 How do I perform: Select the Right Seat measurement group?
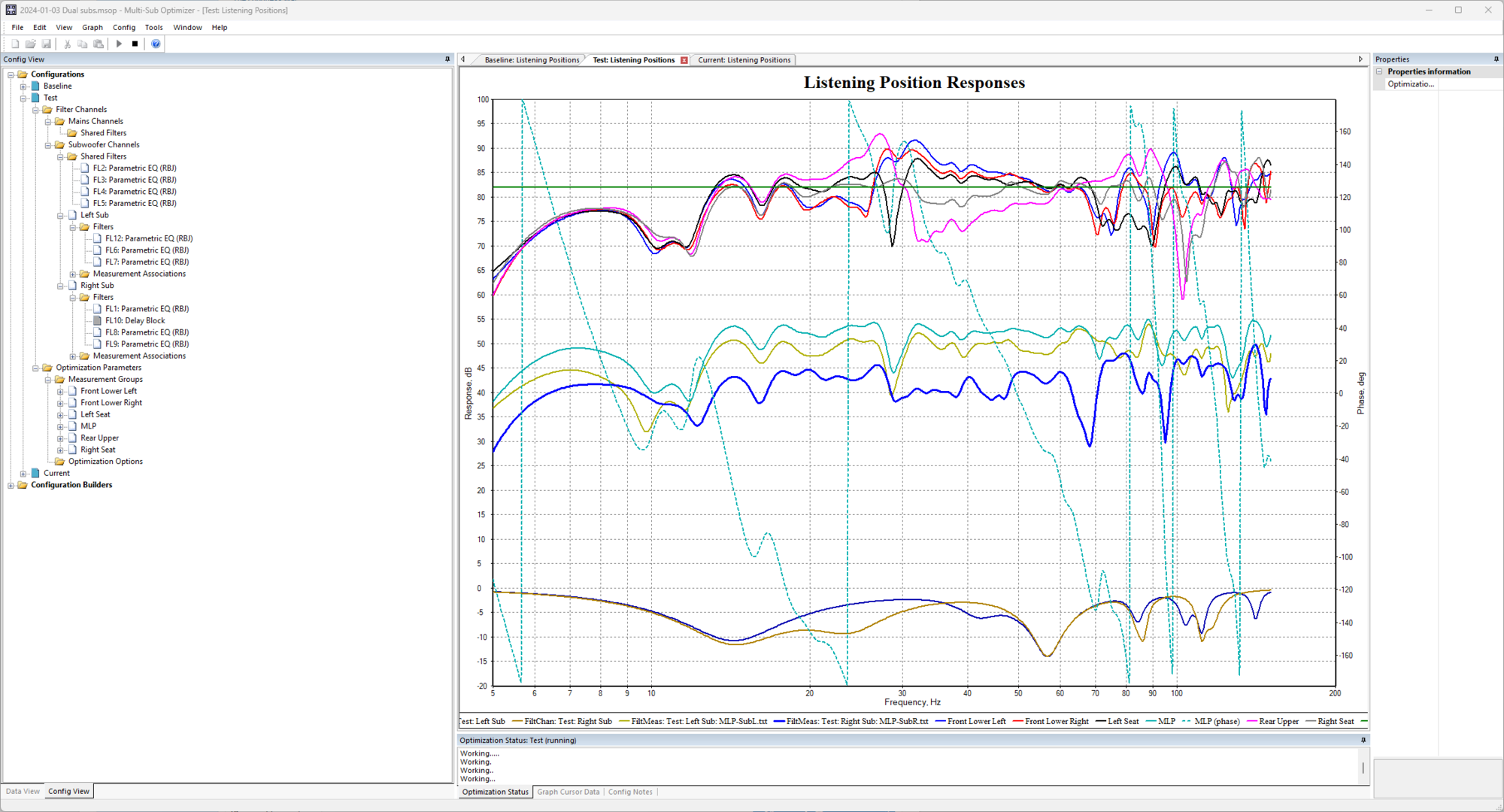[x=98, y=450]
